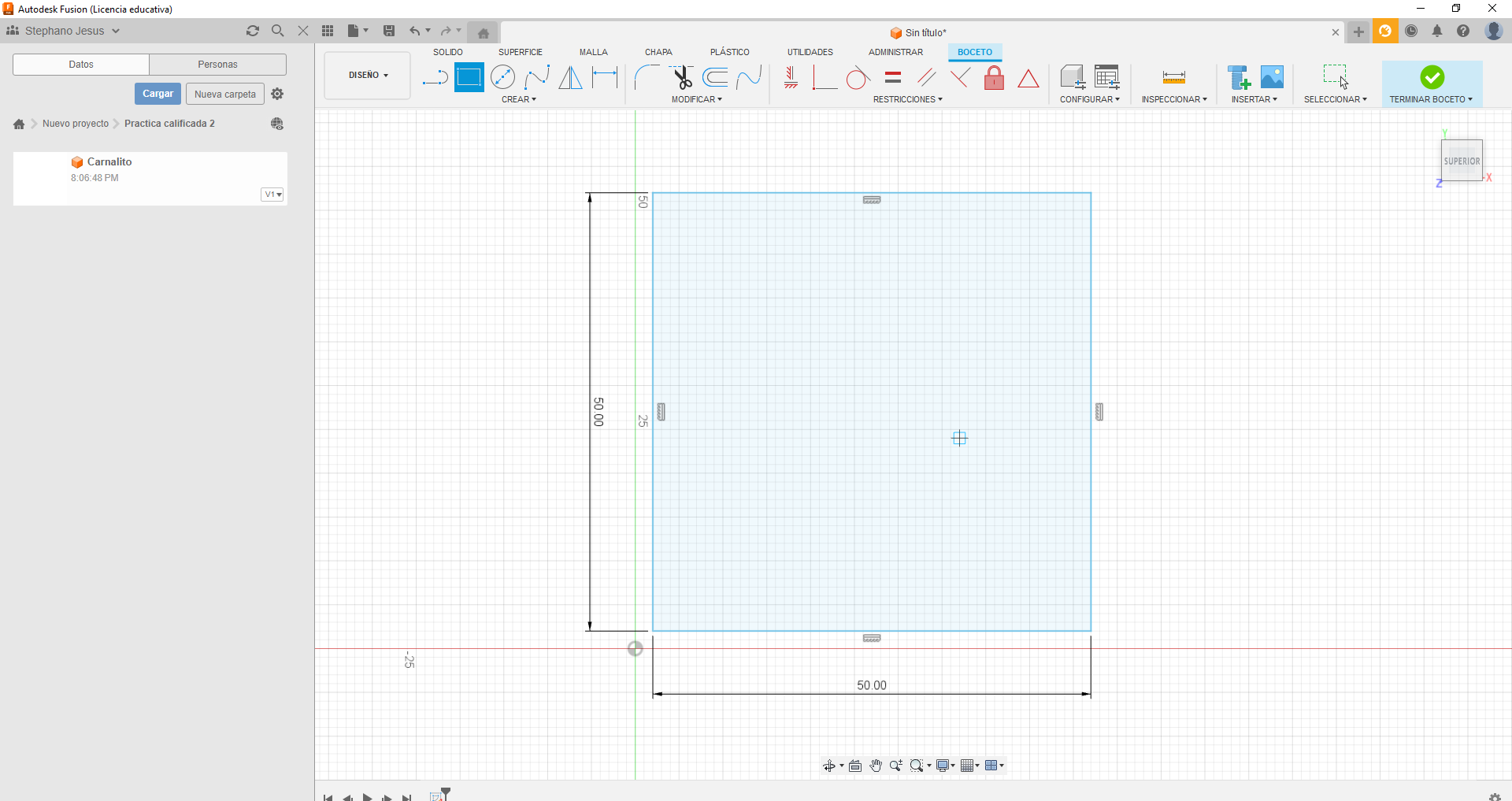Expand the TERMINAR BOCETO menu
1512x801 pixels.
click(x=1431, y=99)
